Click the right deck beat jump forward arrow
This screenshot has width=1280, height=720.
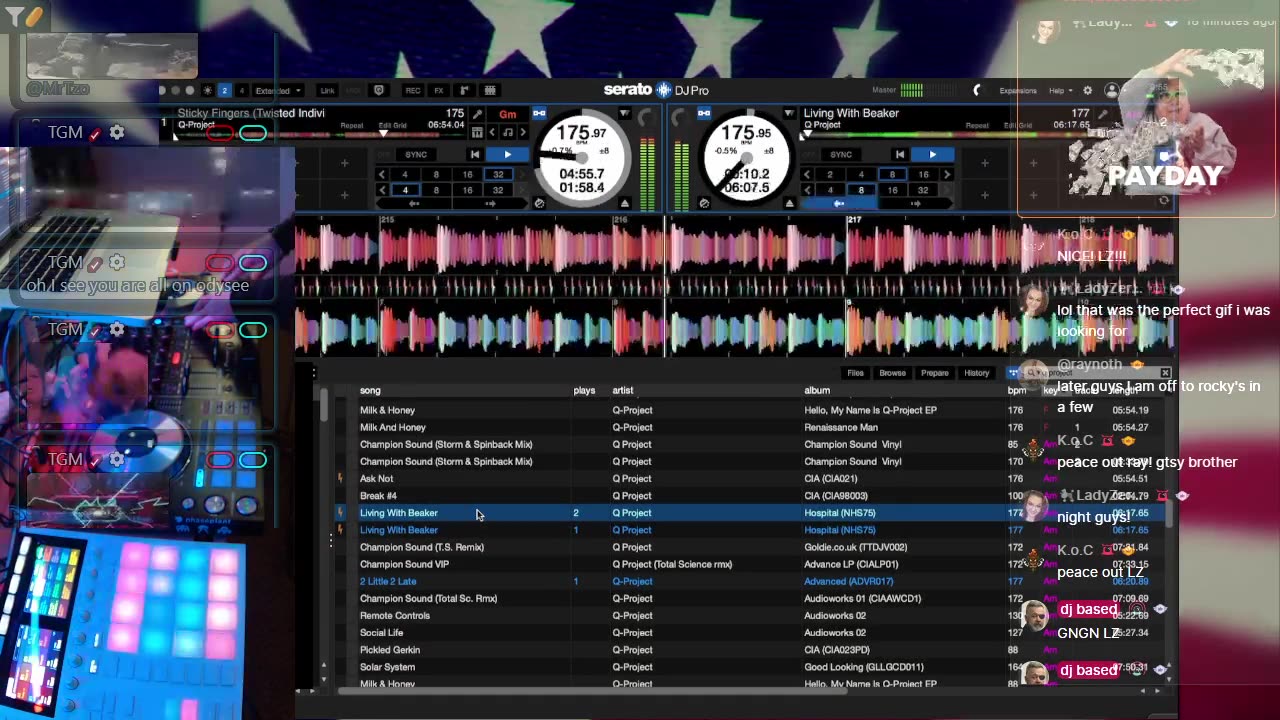point(916,204)
